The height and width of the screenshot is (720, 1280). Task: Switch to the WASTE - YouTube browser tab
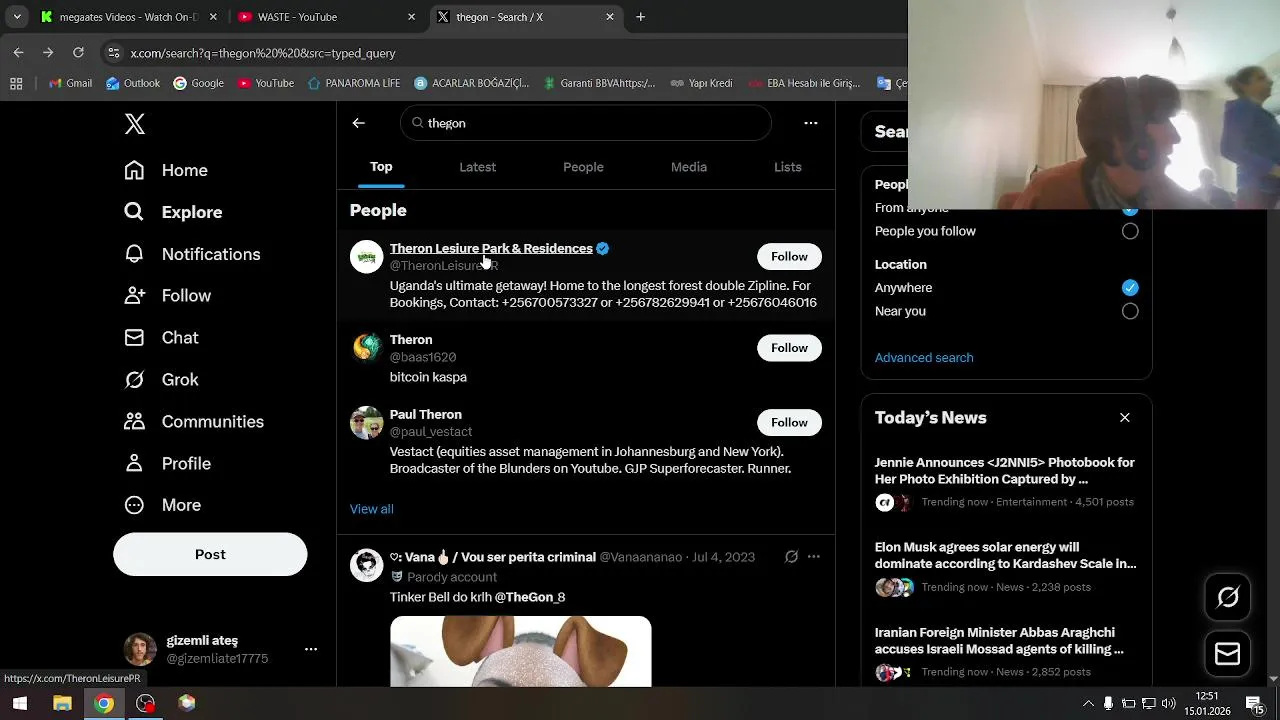[x=326, y=17]
